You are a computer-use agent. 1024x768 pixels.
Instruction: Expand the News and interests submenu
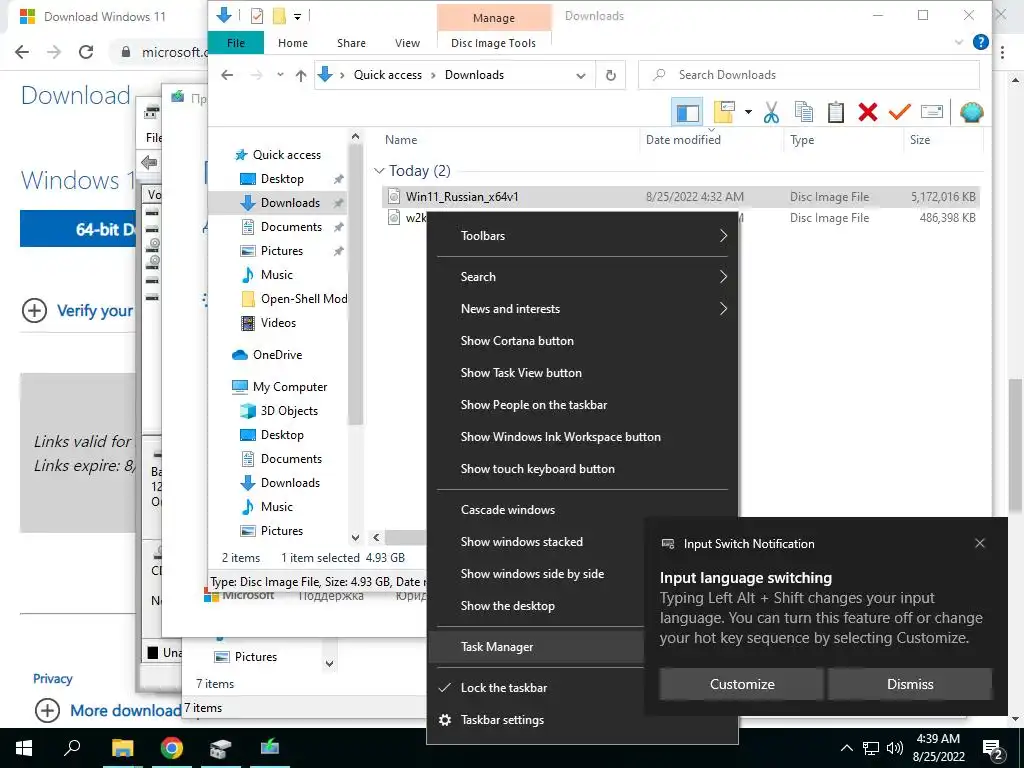tap(582, 309)
